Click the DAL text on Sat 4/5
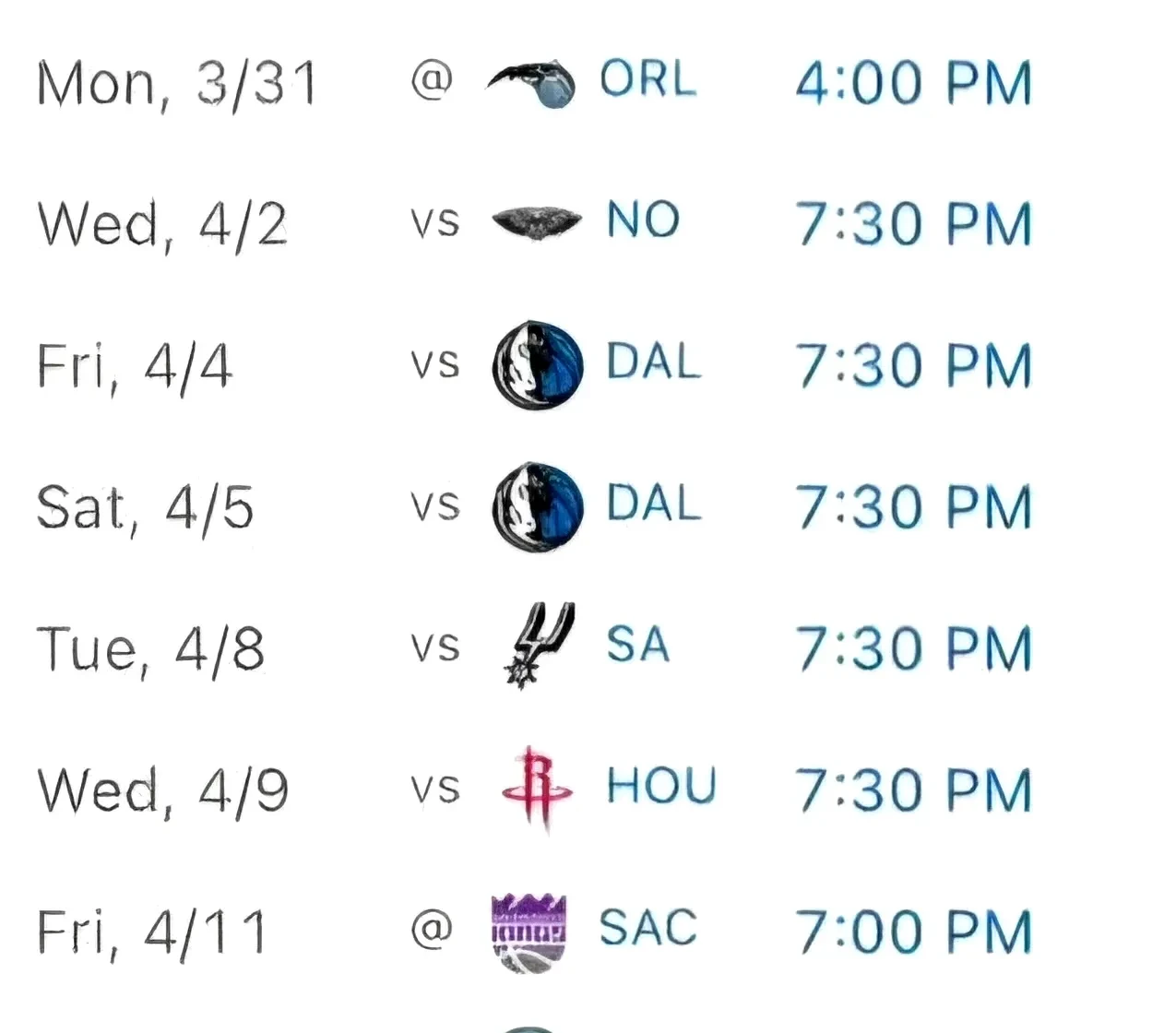This screenshot has height=1033, width=1176. [654, 505]
